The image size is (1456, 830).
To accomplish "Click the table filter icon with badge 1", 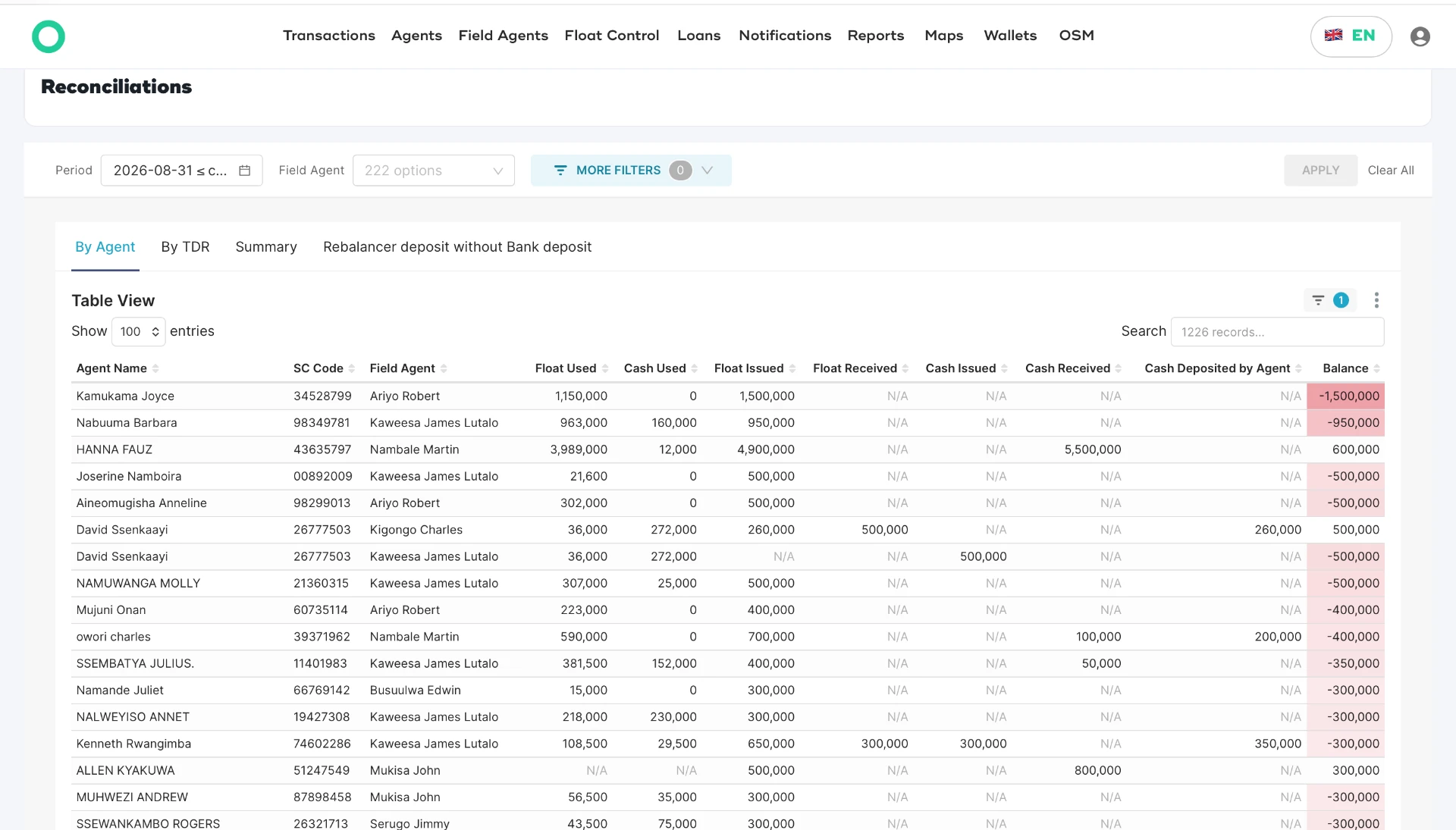I will [x=1329, y=300].
